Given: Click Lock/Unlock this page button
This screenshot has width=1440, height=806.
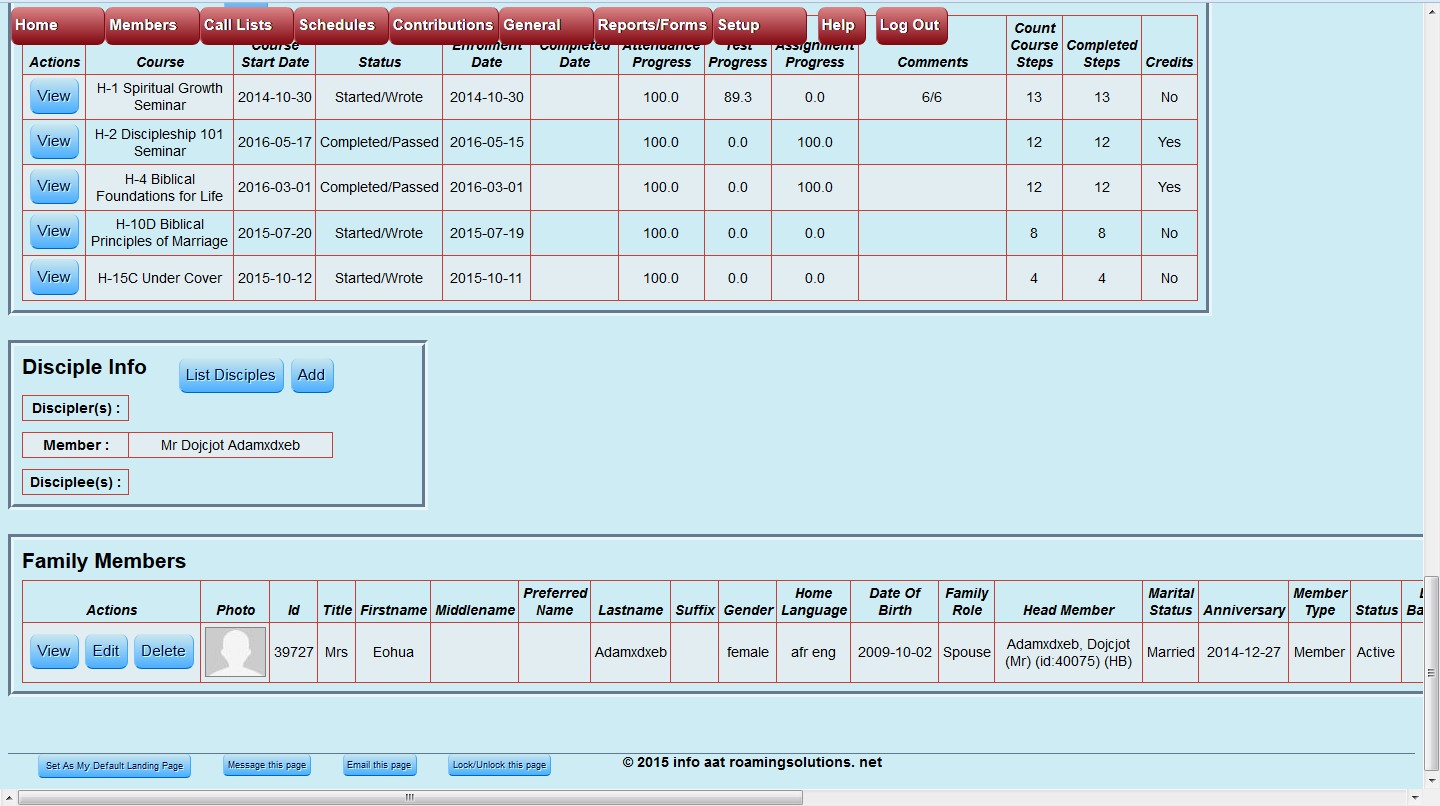Looking at the screenshot, I should coord(500,765).
